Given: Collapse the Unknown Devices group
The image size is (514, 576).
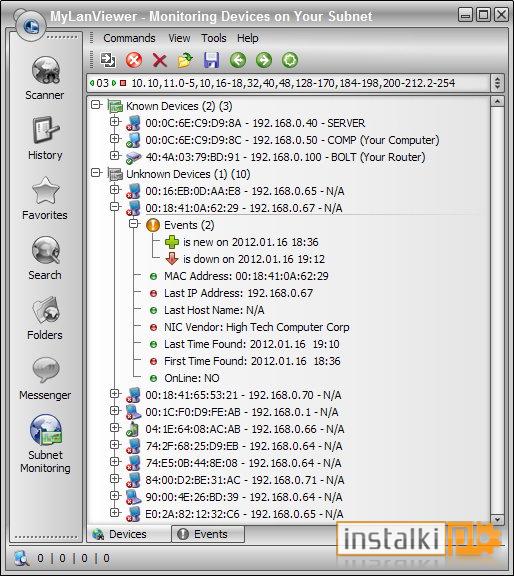Looking at the screenshot, I should click(x=96, y=173).
